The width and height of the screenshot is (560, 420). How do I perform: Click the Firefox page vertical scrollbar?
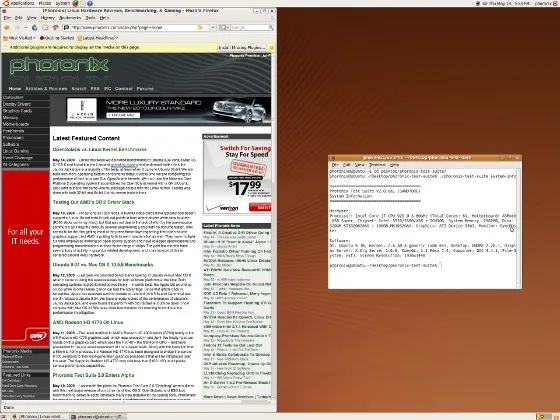[273, 225]
